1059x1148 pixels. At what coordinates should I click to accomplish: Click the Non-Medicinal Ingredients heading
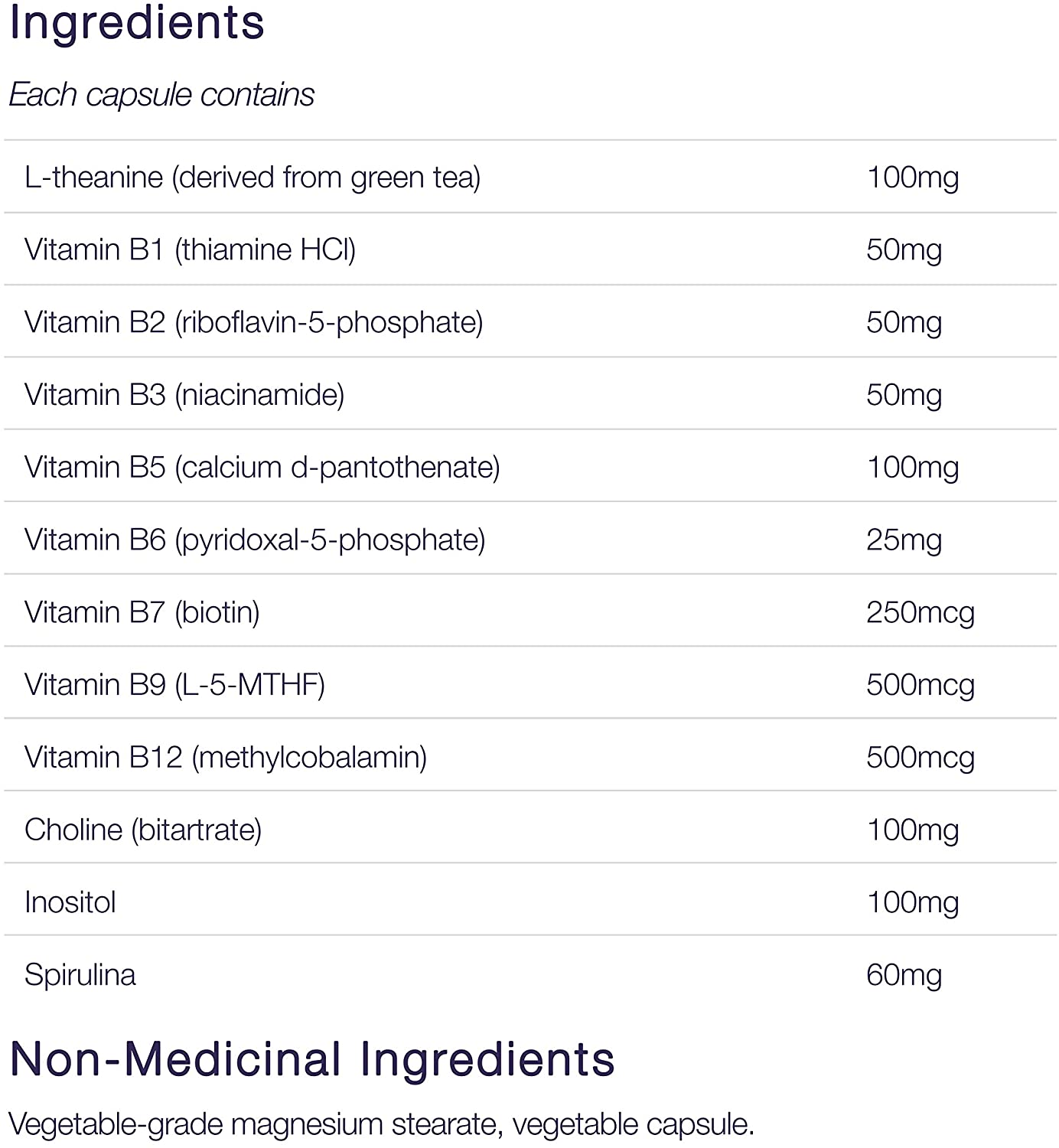click(312, 1060)
